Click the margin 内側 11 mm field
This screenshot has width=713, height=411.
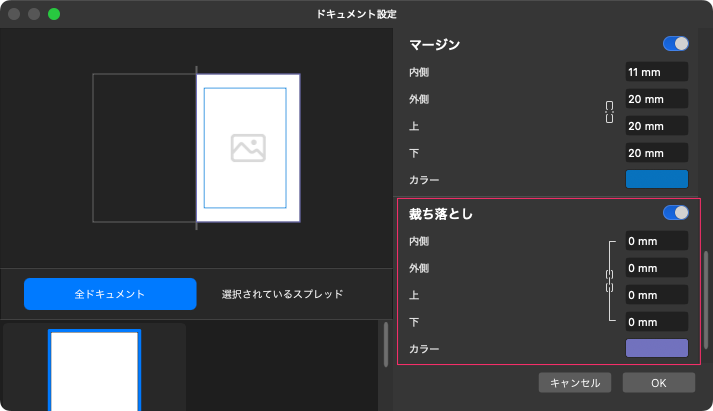[x=656, y=72]
